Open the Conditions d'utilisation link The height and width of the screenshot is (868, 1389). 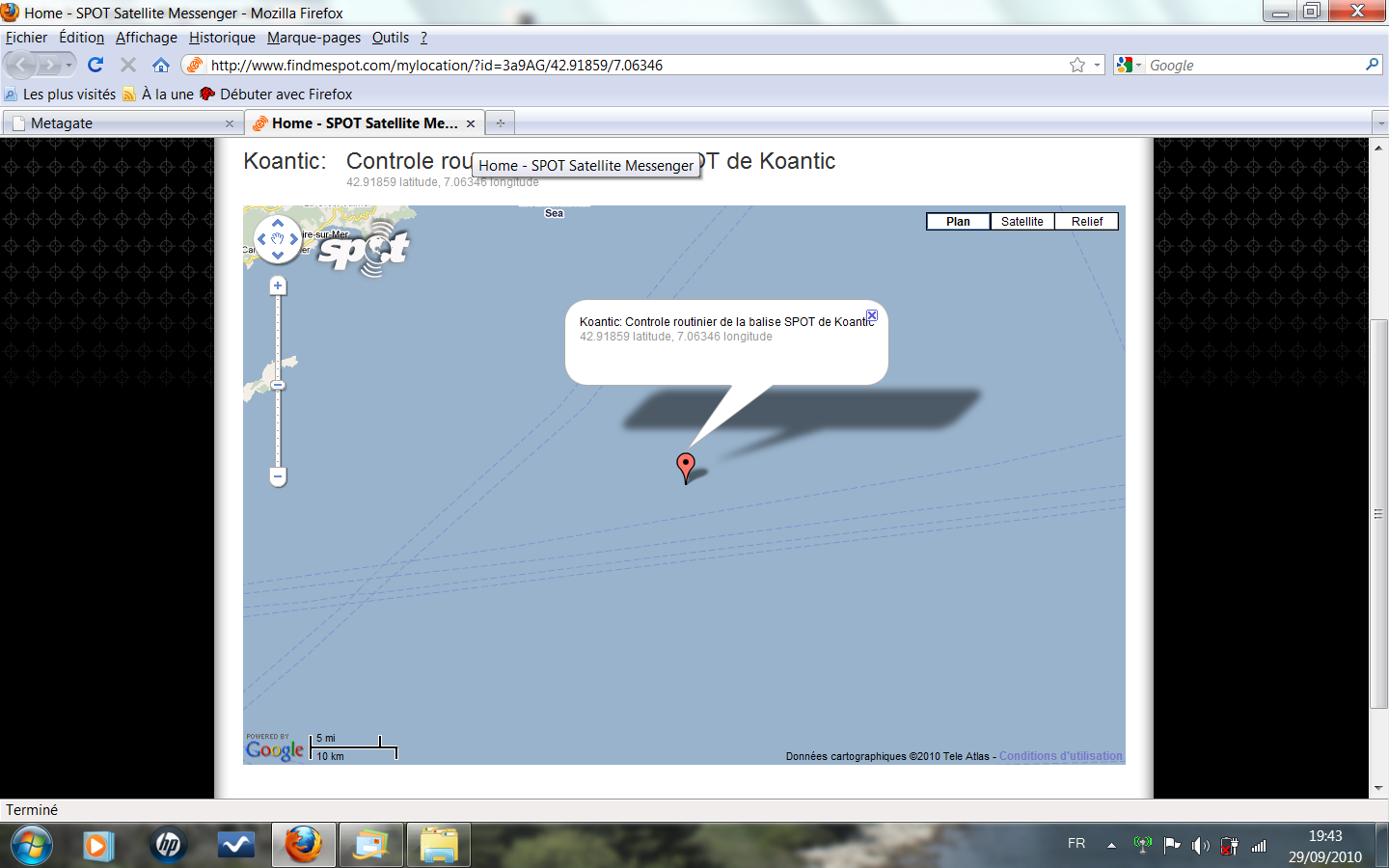(1060, 756)
